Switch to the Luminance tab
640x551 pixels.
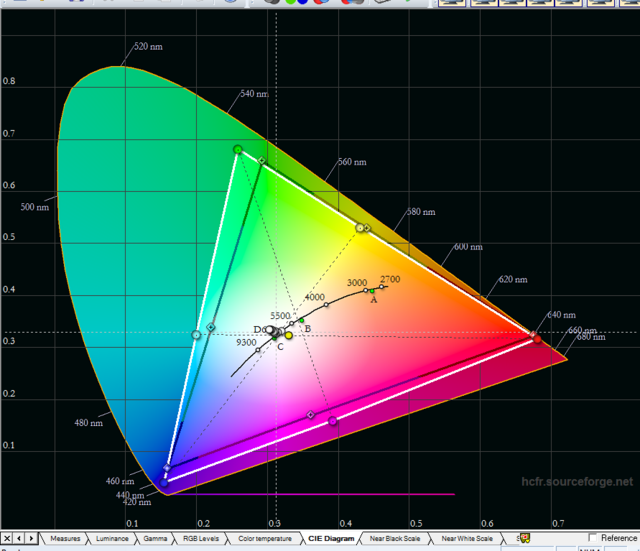[112, 538]
